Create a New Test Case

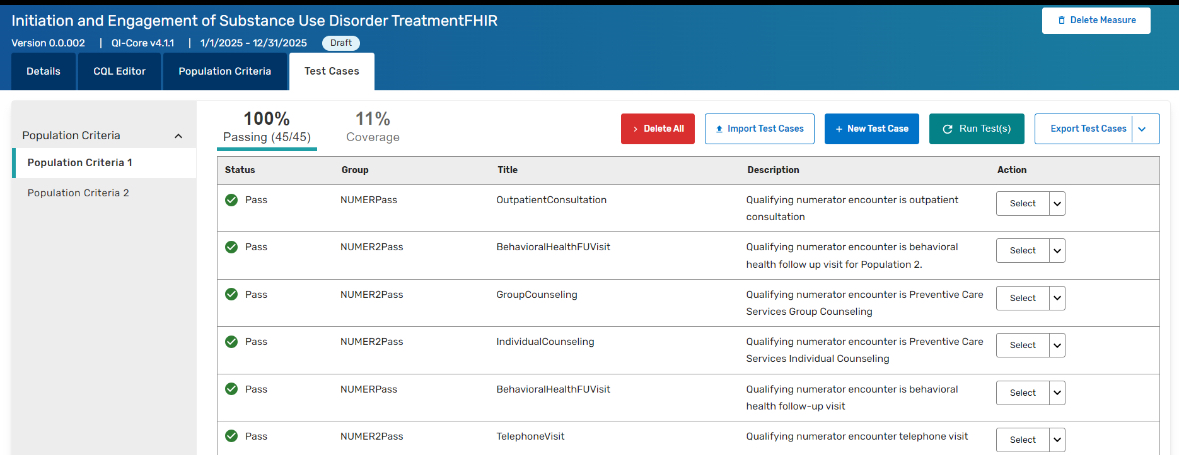[871, 129]
